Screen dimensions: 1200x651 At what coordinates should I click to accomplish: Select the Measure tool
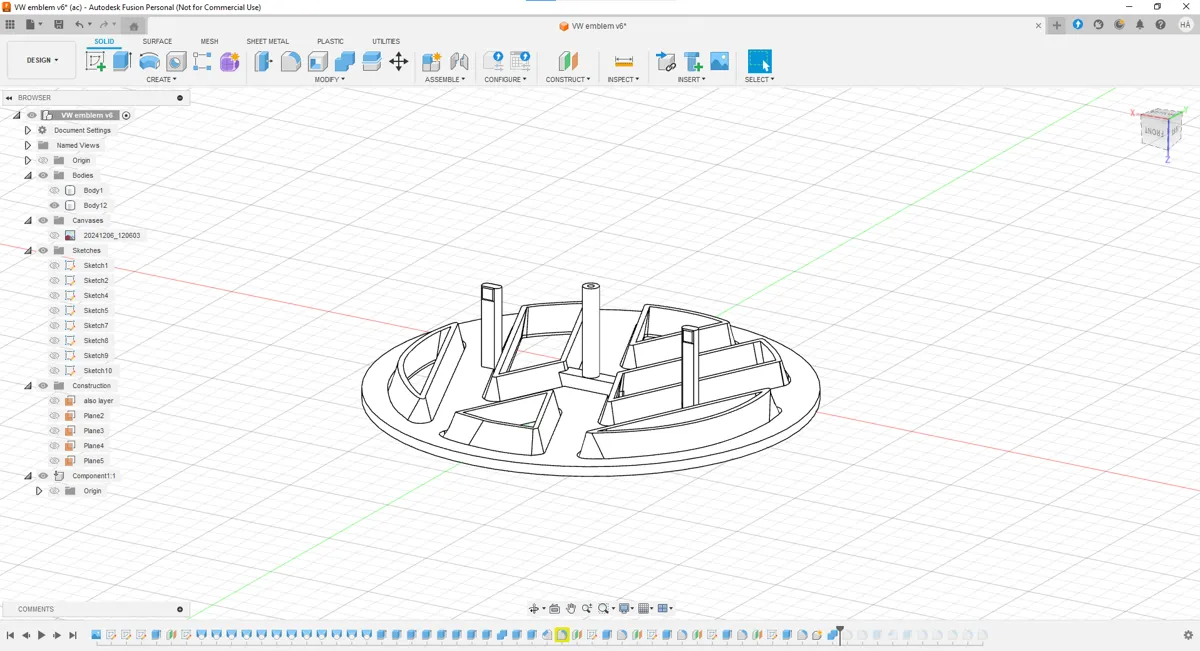[623, 62]
